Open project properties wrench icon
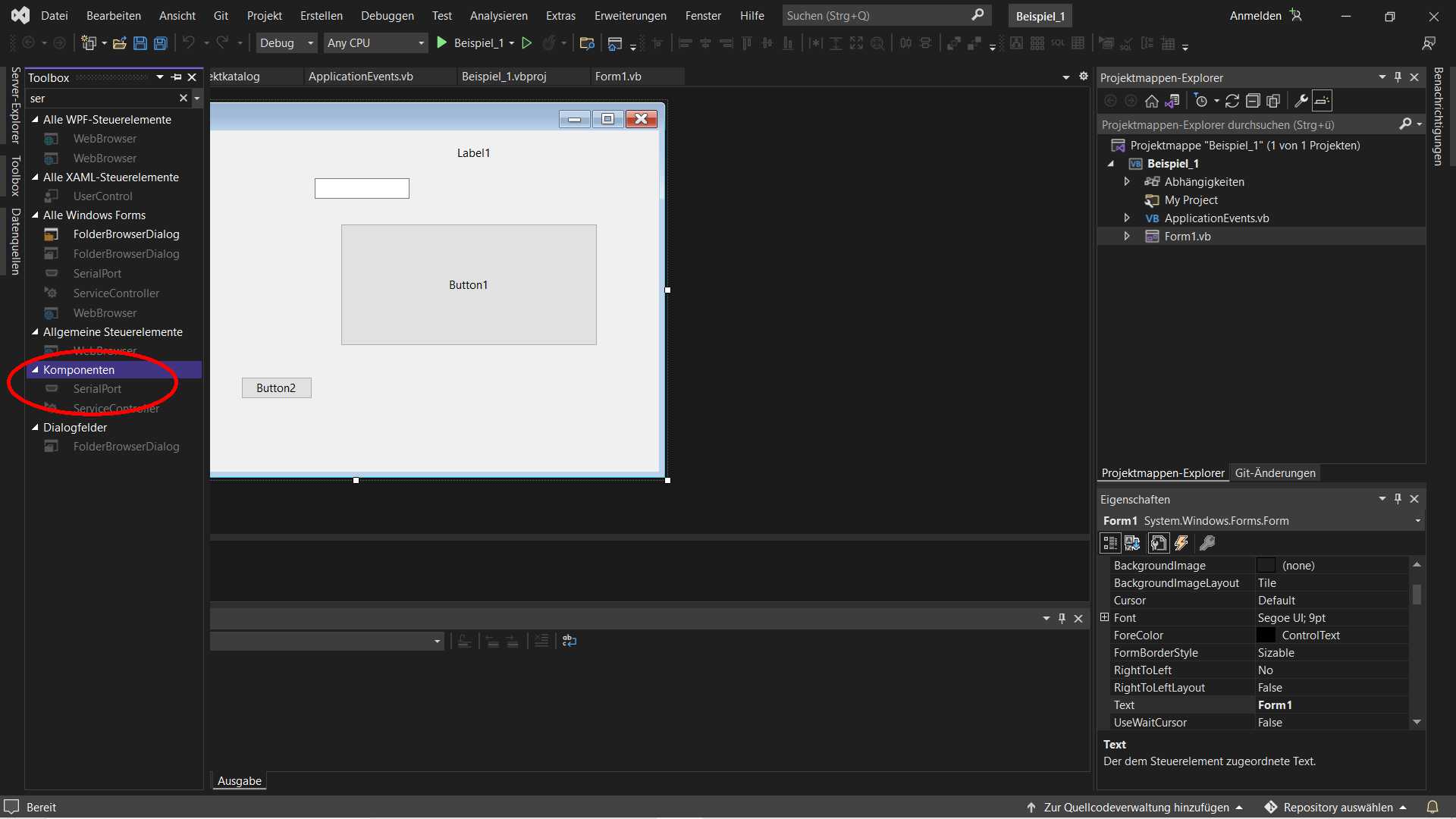The height and width of the screenshot is (819, 1456). pos(1301,101)
